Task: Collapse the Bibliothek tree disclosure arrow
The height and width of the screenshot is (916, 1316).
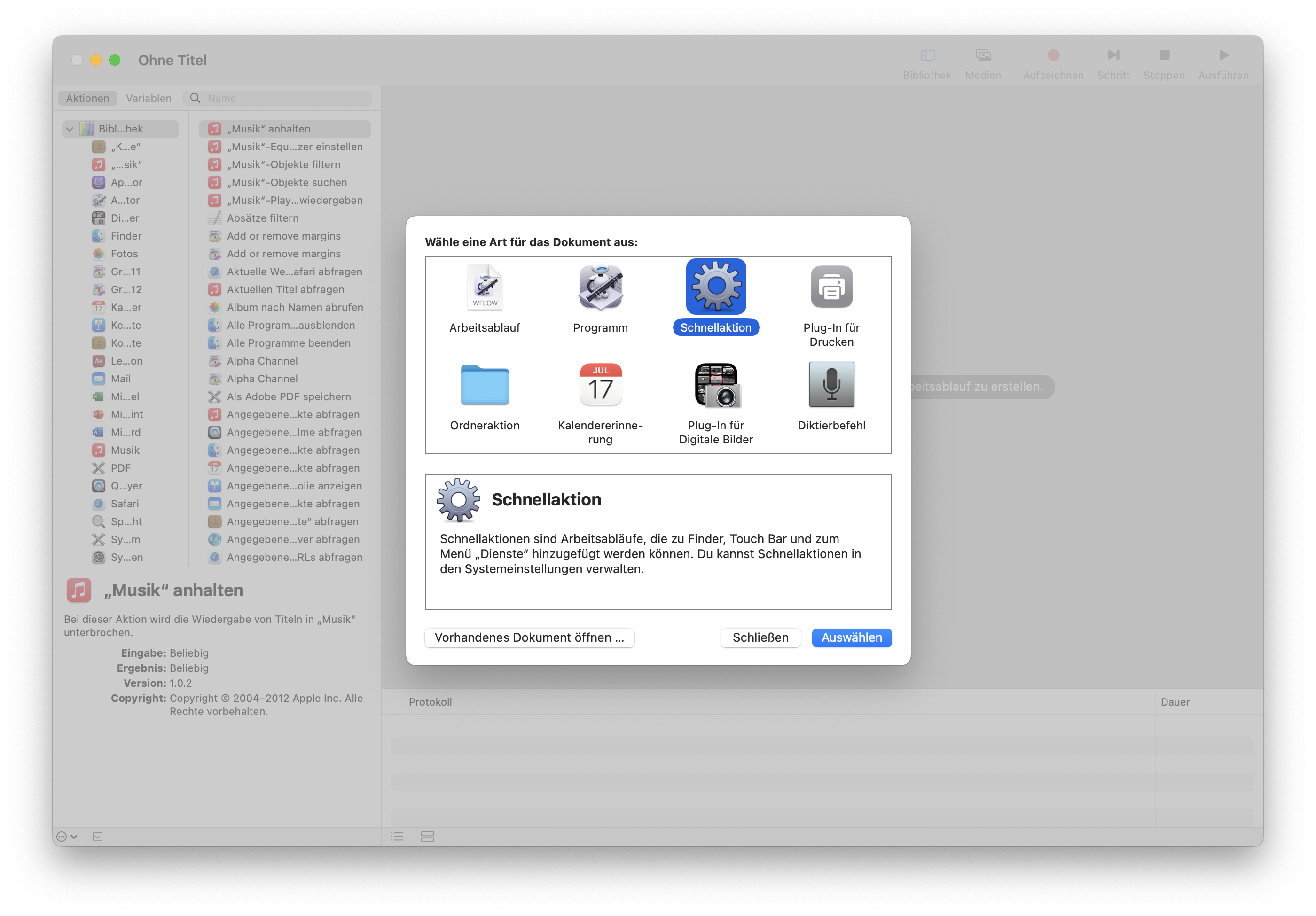Action: tap(70, 130)
